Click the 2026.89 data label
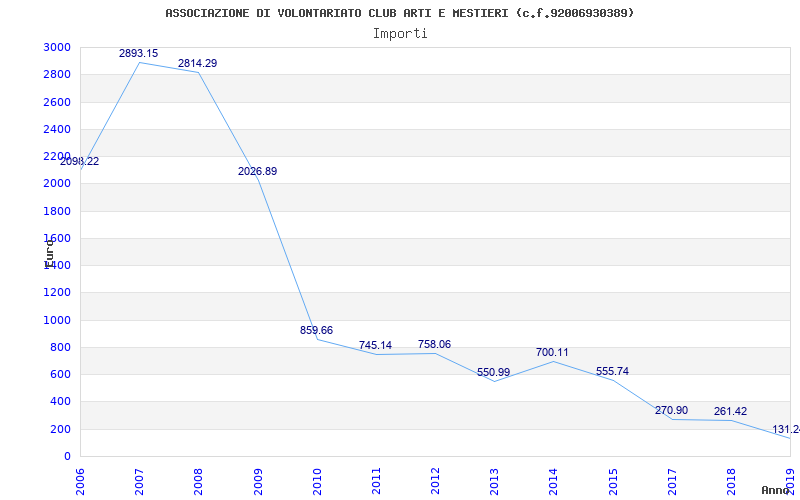 pos(258,171)
